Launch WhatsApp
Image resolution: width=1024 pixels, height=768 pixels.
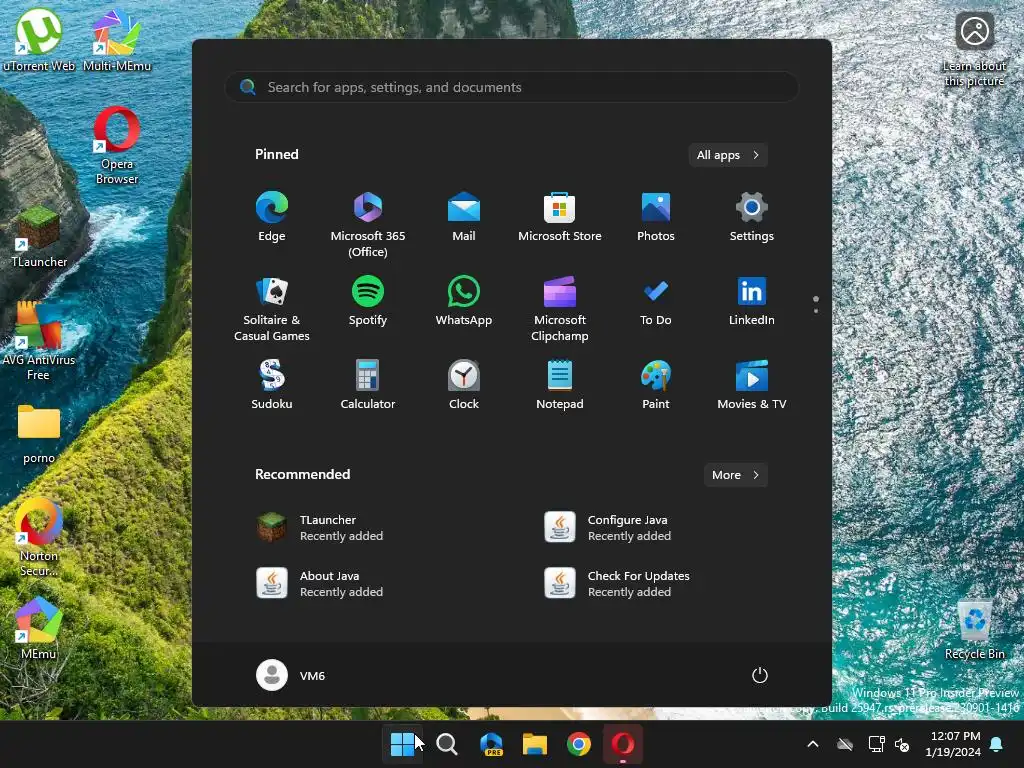tap(464, 301)
